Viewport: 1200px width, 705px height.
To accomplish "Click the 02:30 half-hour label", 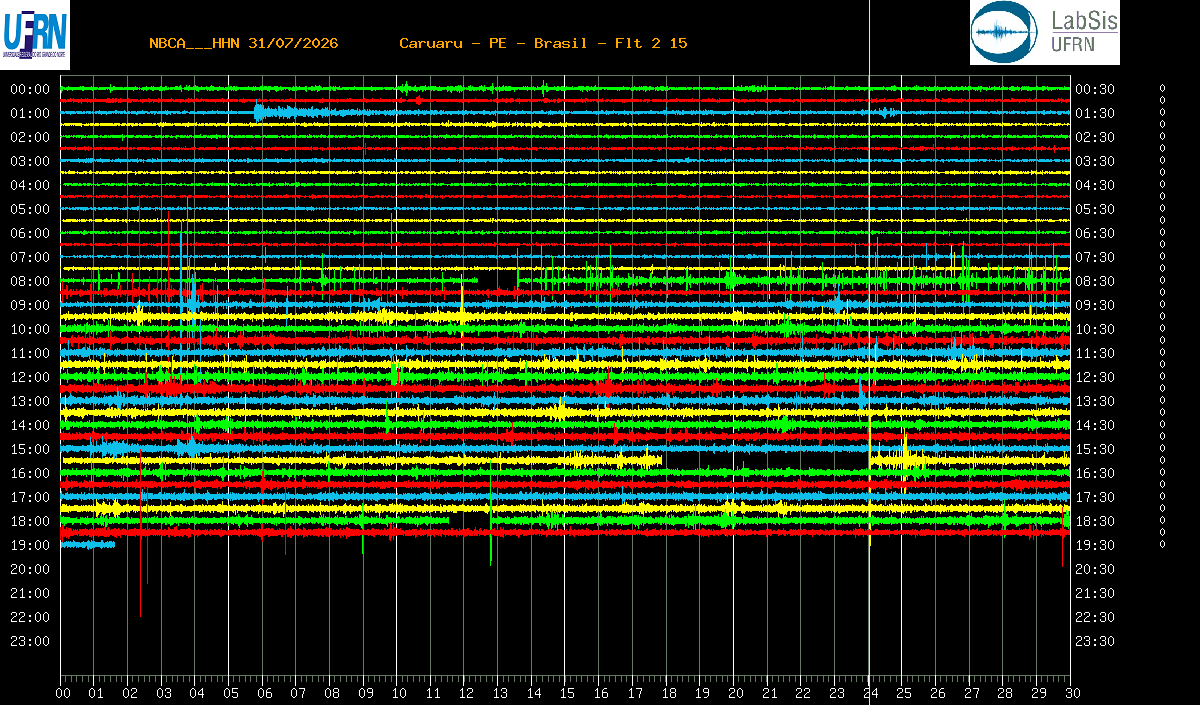I will pos(1095,137).
